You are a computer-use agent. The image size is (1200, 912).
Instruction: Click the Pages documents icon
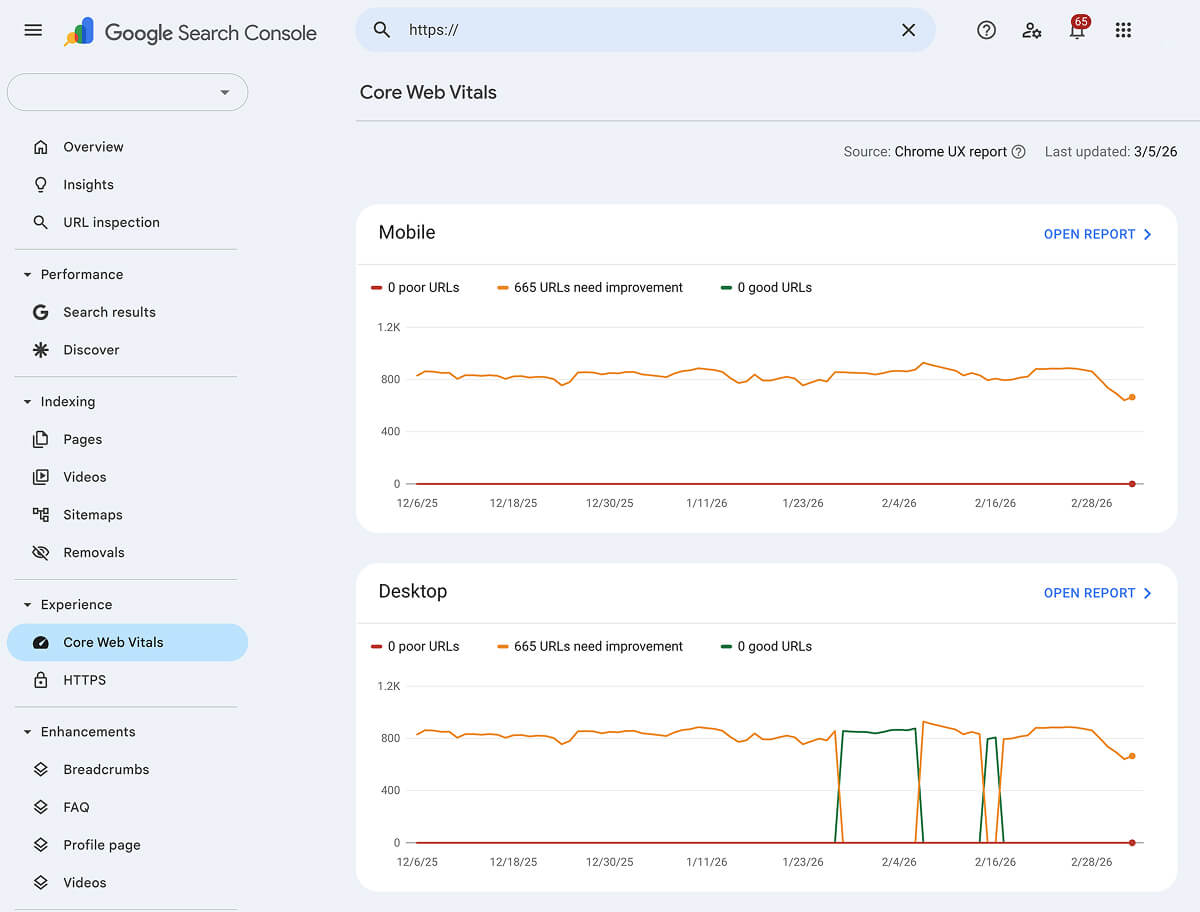(x=41, y=439)
